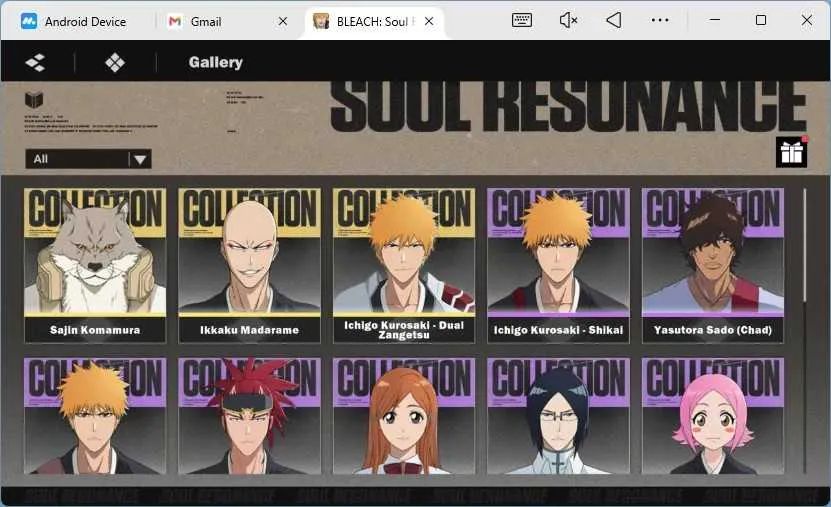Expand the All filter dropdown arrow
Screen dimensions: 831x507
coord(140,159)
